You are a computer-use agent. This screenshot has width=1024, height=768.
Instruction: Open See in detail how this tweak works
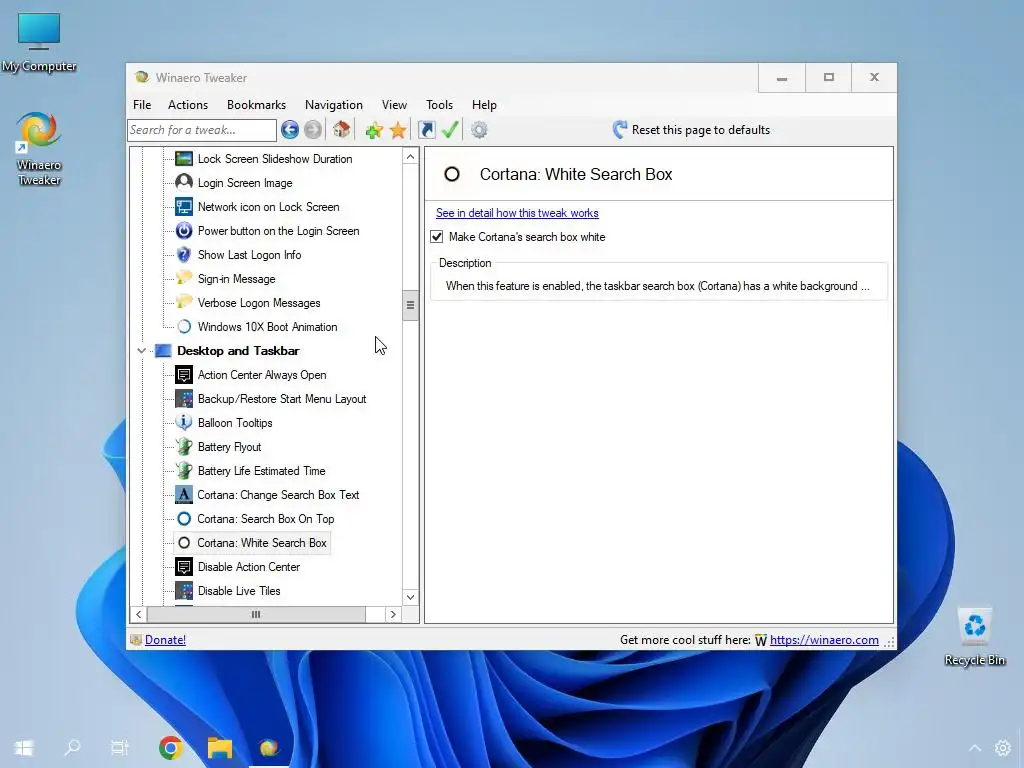(517, 213)
